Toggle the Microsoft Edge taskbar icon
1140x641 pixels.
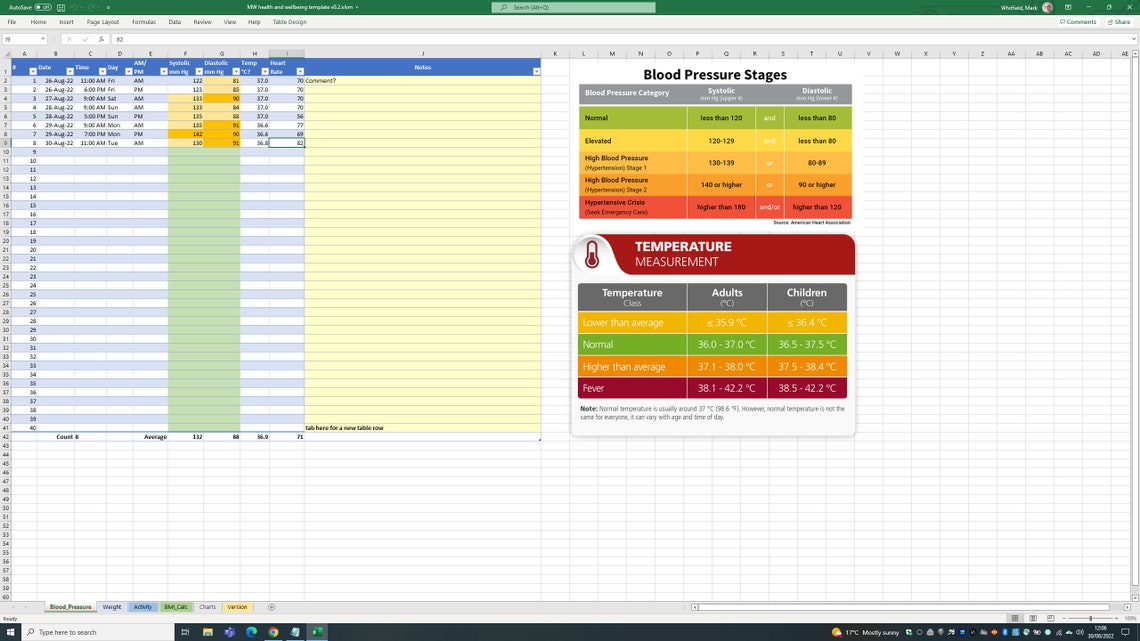(252, 632)
